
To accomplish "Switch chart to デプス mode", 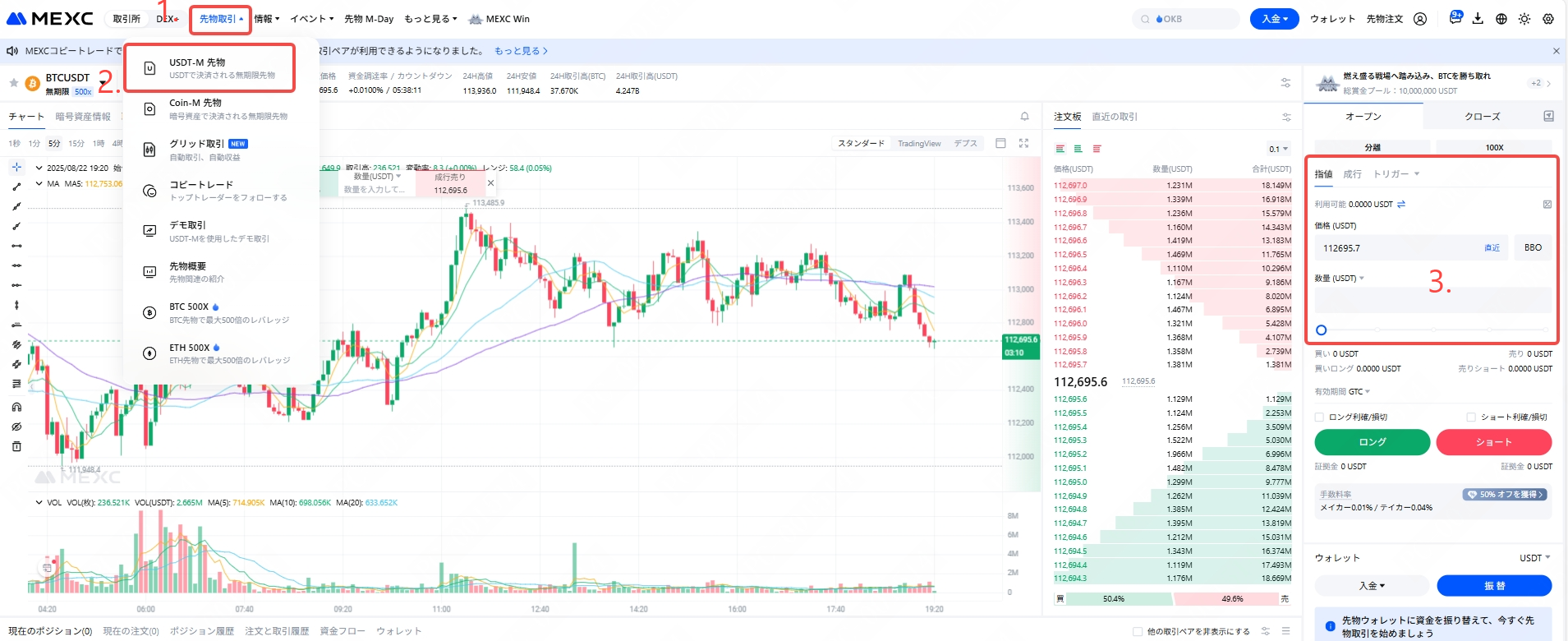I will pos(965,143).
